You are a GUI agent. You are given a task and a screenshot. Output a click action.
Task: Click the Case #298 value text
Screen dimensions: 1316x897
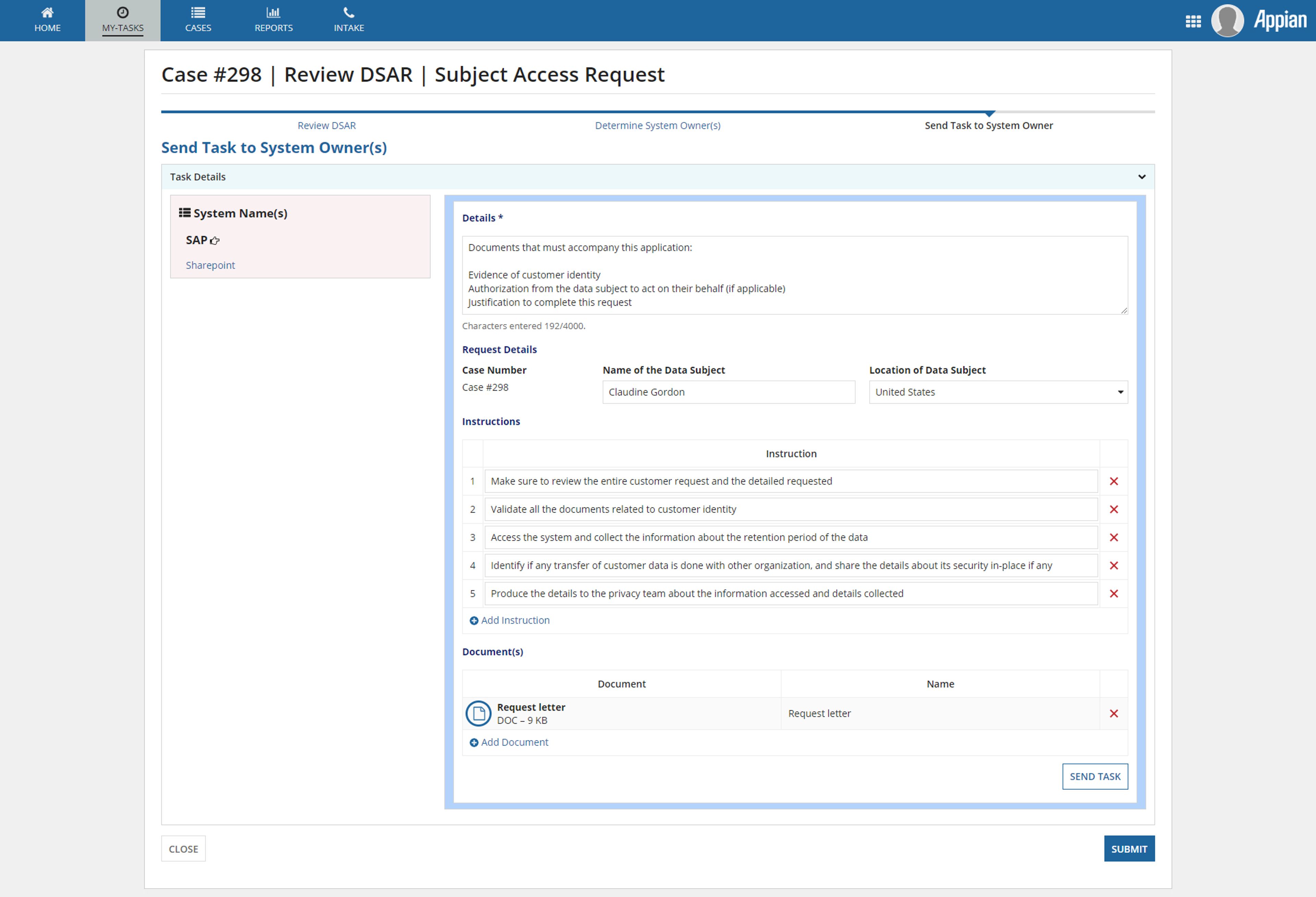(x=485, y=387)
